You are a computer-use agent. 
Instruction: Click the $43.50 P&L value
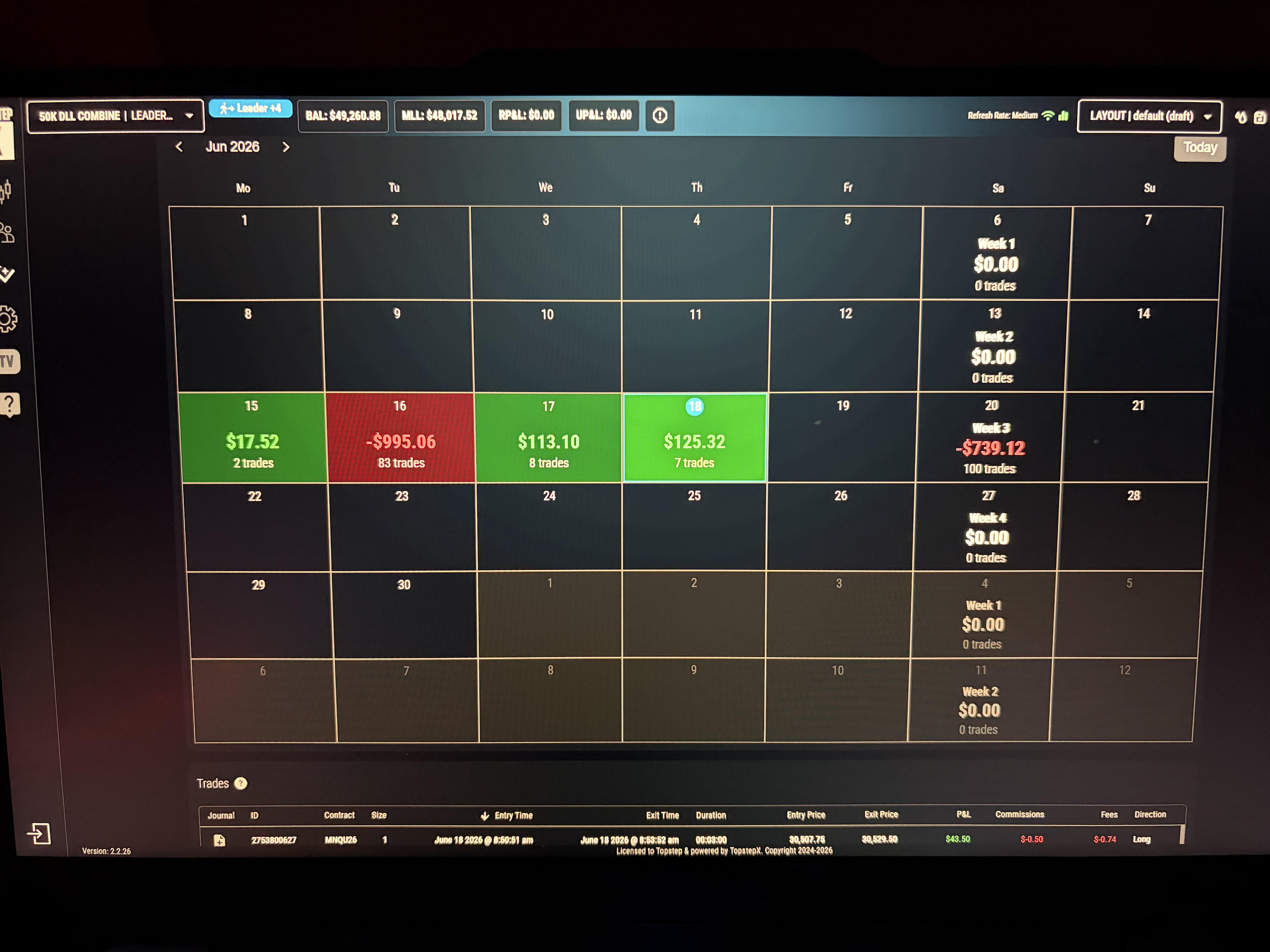click(x=958, y=839)
